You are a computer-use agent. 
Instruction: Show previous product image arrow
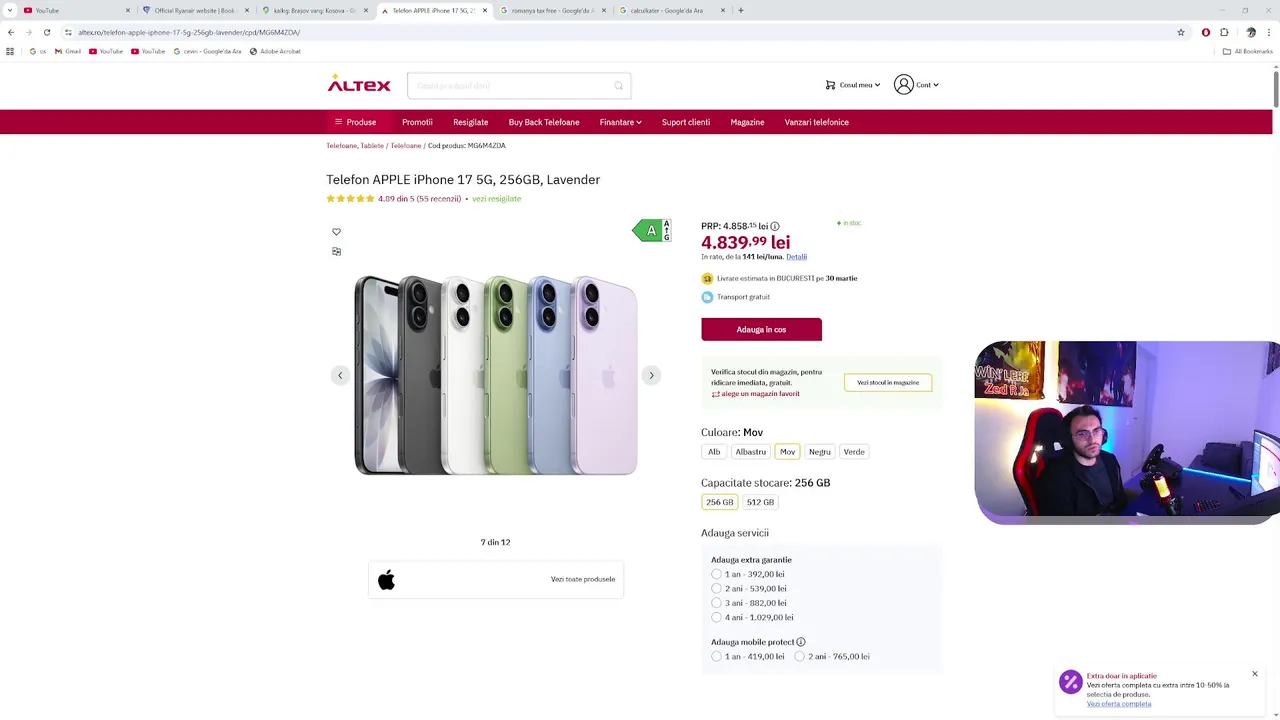(340, 376)
